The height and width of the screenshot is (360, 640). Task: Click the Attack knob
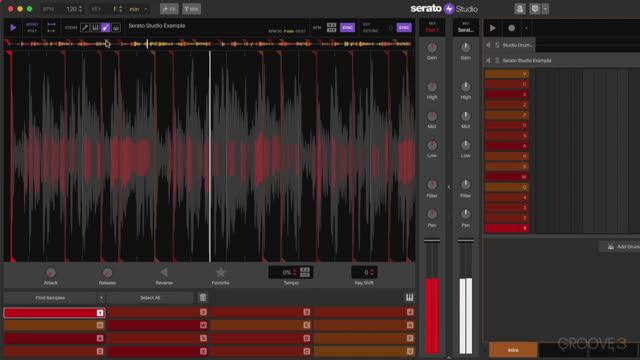[51, 273]
